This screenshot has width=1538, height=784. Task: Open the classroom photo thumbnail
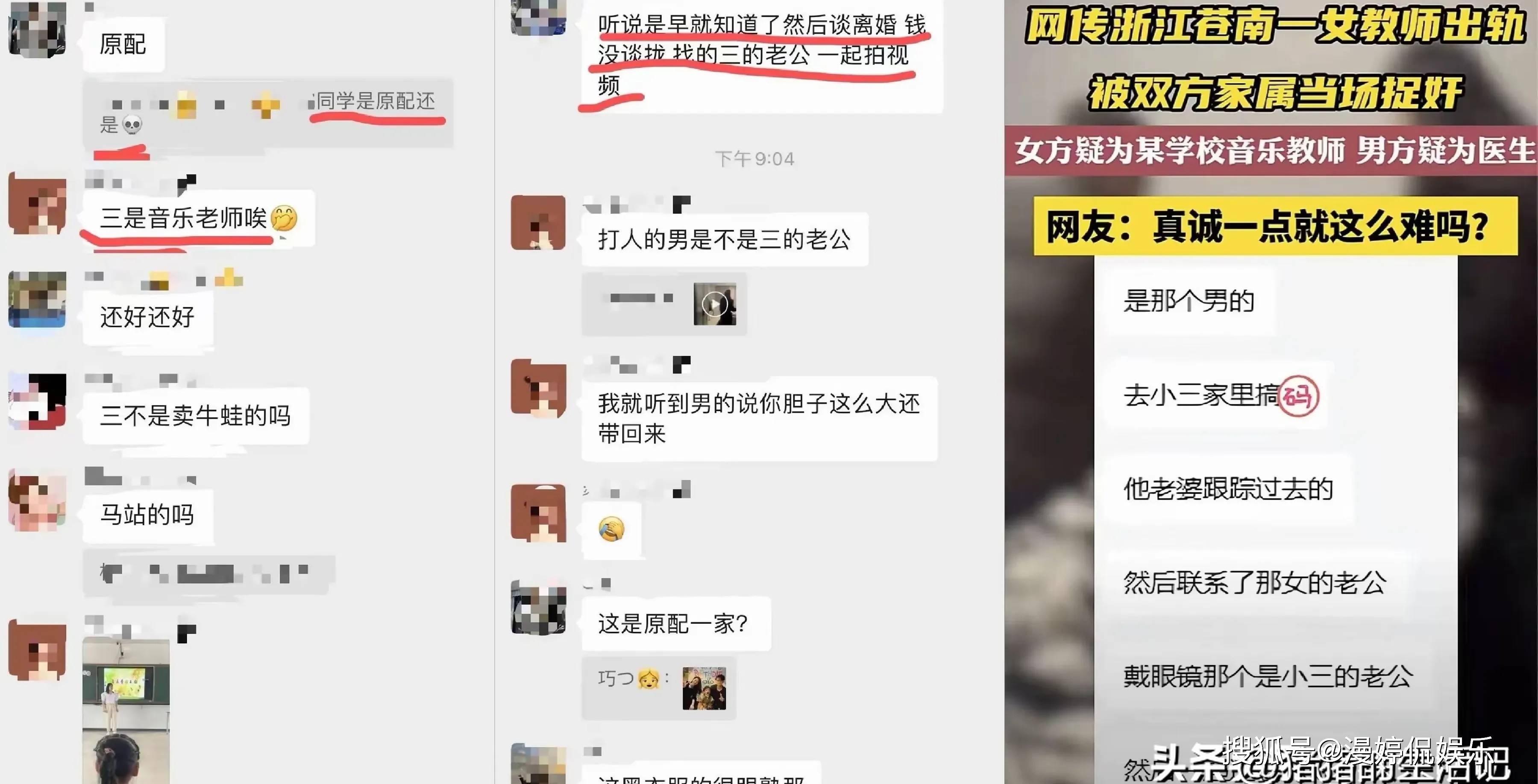126,711
